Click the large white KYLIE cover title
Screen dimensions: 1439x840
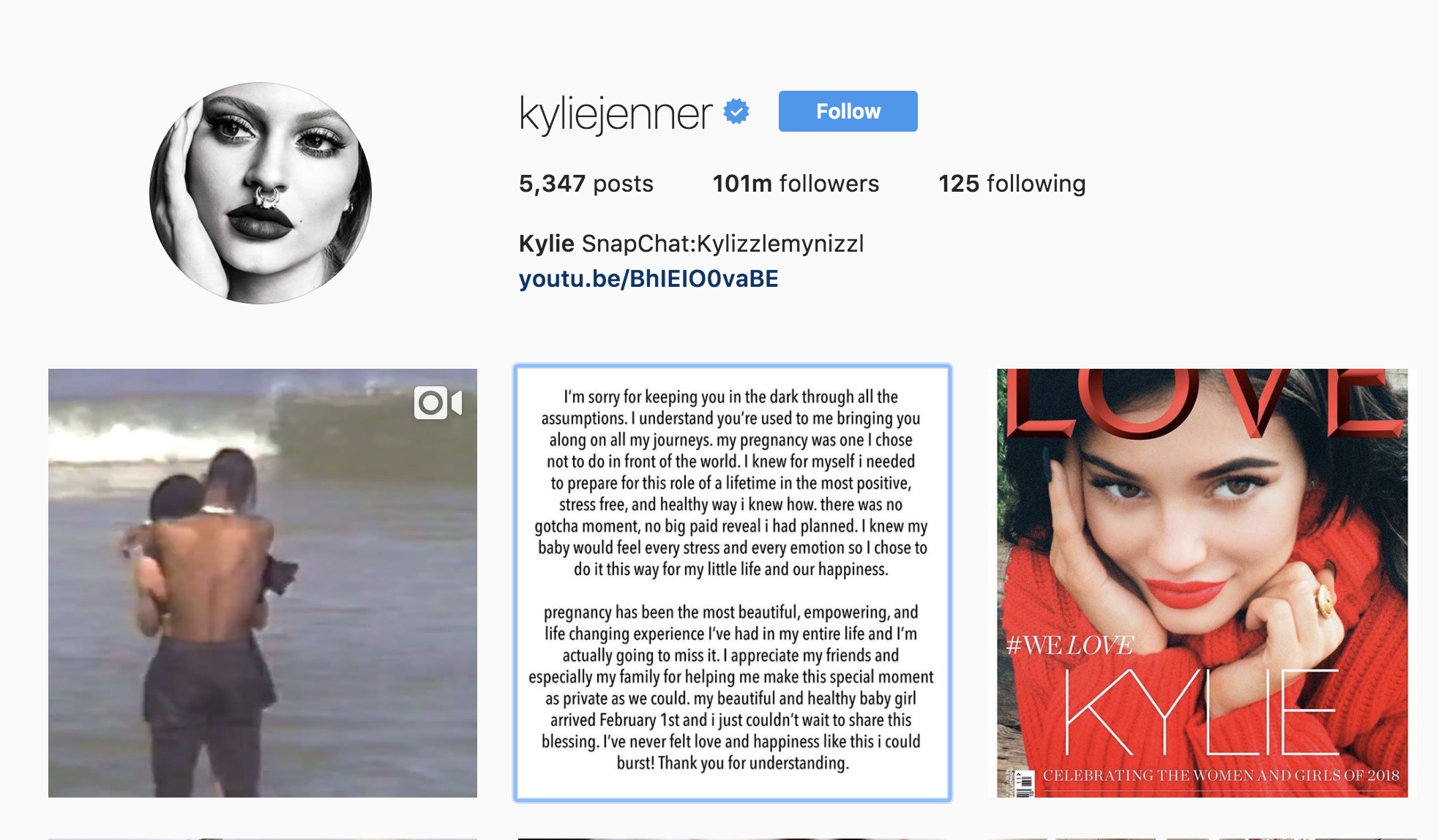(x=1201, y=713)
